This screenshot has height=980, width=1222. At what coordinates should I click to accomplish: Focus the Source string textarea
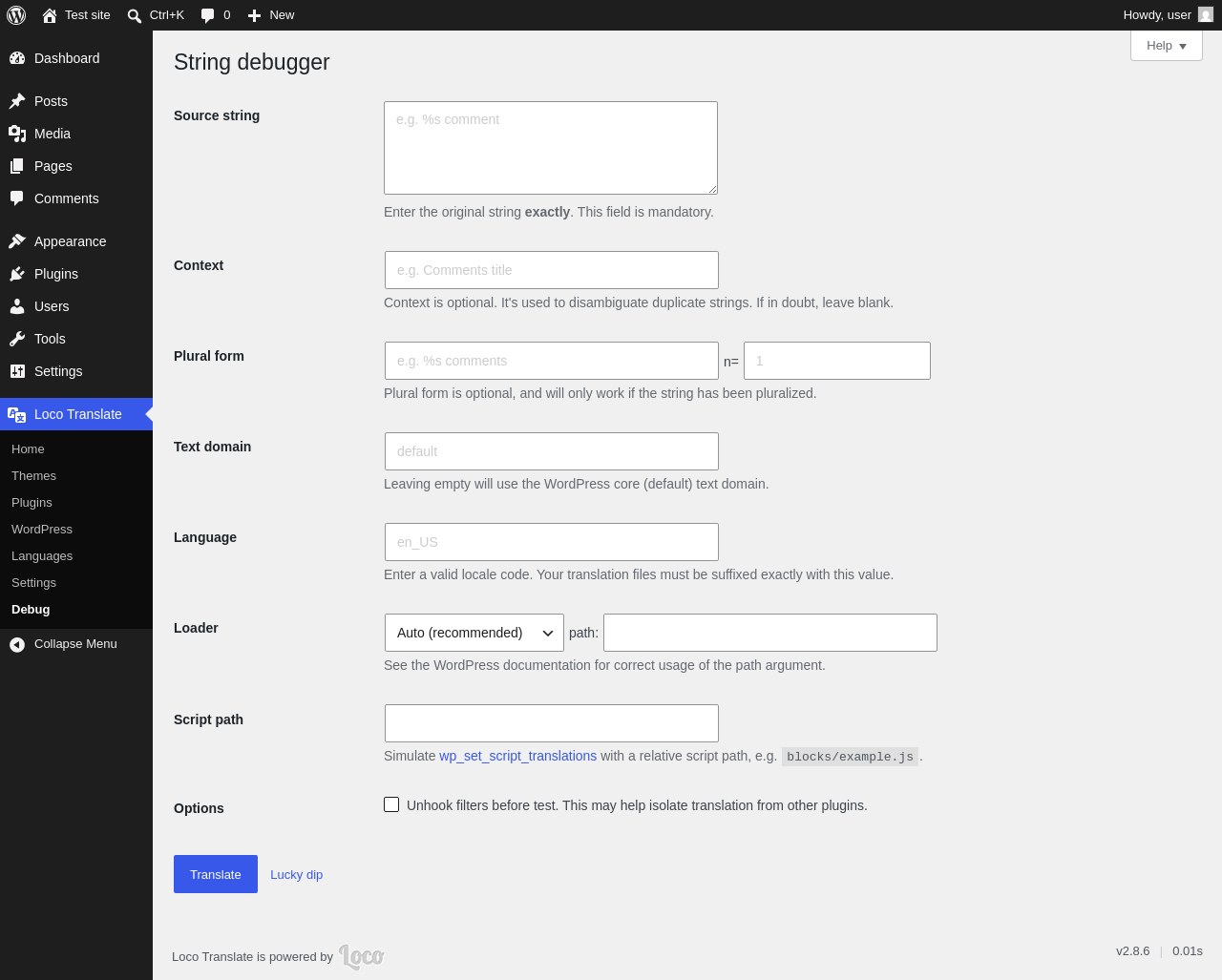tap(551, 148)
